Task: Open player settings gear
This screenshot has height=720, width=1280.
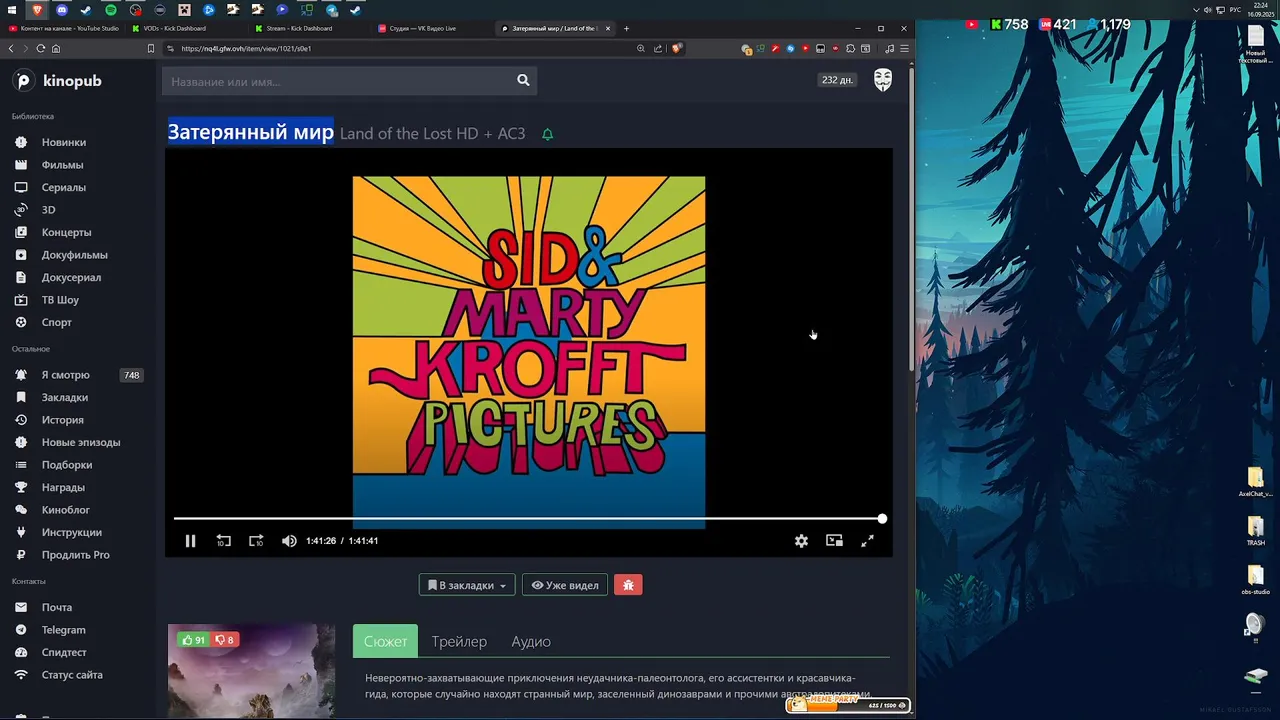Action: click(801, 541)
